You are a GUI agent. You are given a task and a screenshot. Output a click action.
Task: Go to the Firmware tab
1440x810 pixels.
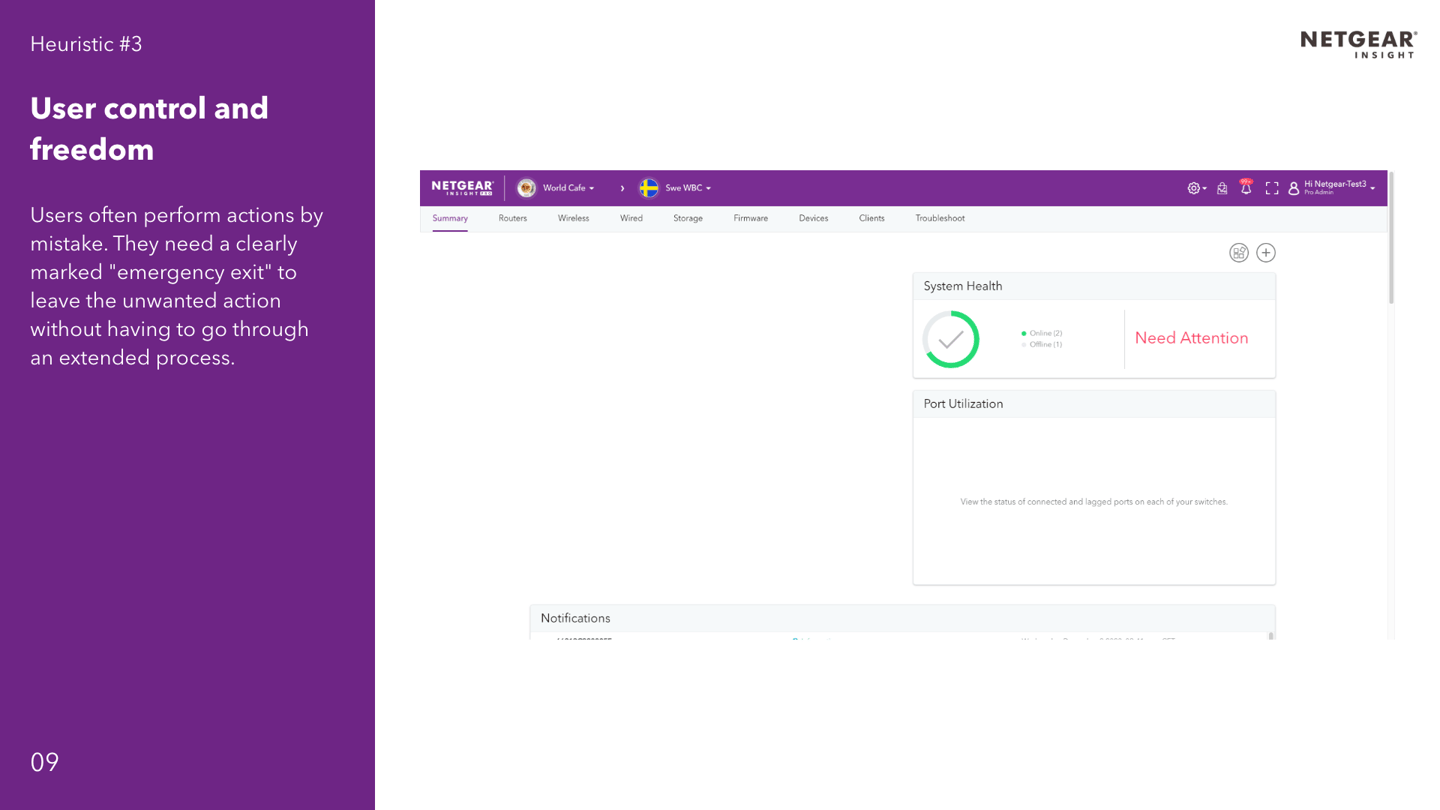(751, 218)
